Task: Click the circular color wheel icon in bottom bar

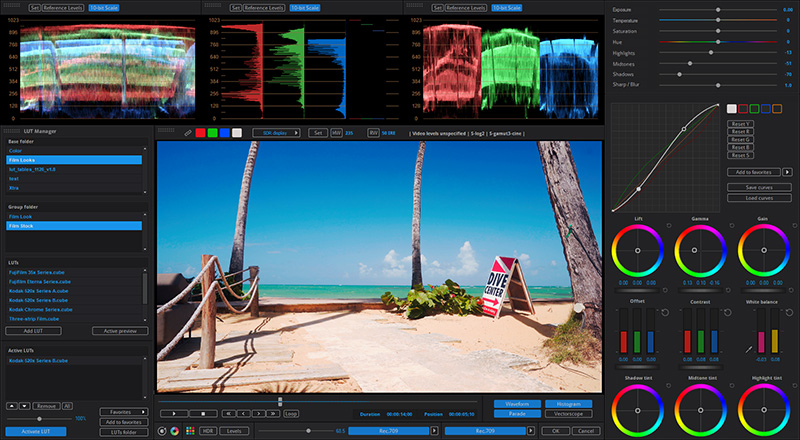Action: pos(174,431)
